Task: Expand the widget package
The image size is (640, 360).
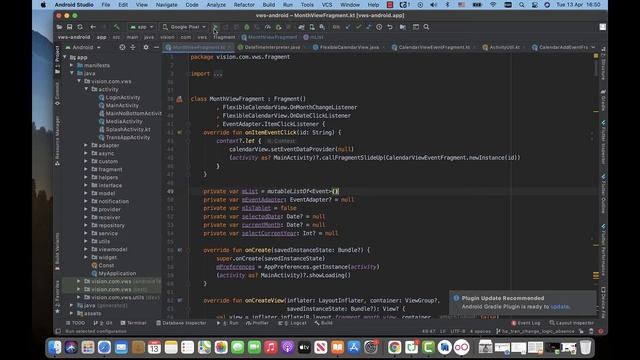Action: [86, 257]
